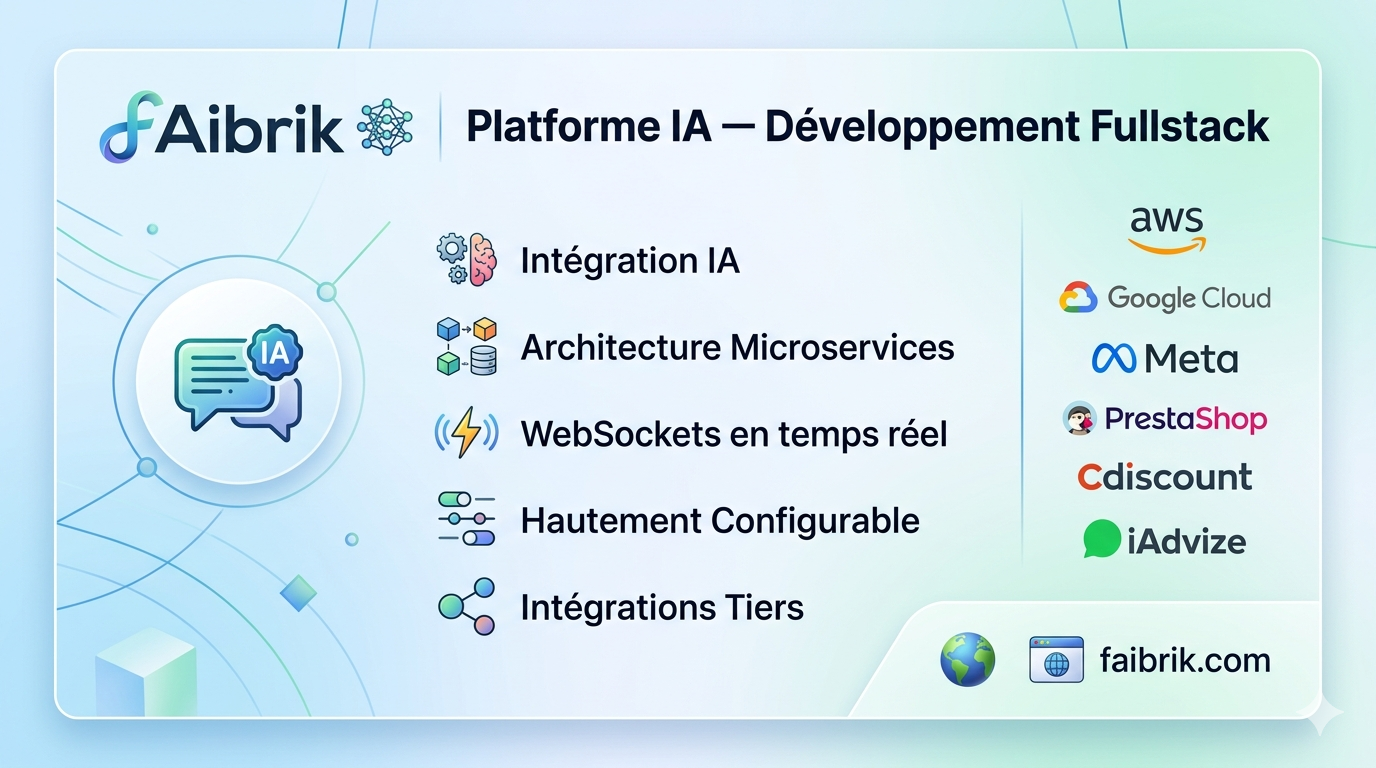Click the 'Hautement Configurable' text
This screenshot has width=1376, height=768.
(720, 520)
